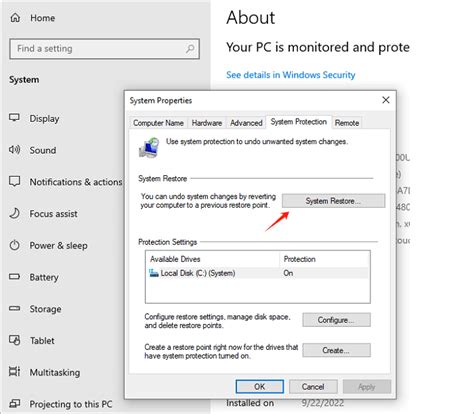Focus the Find a setting search box
The width and height of the screenshot is (474, 414).
[105, 49]
